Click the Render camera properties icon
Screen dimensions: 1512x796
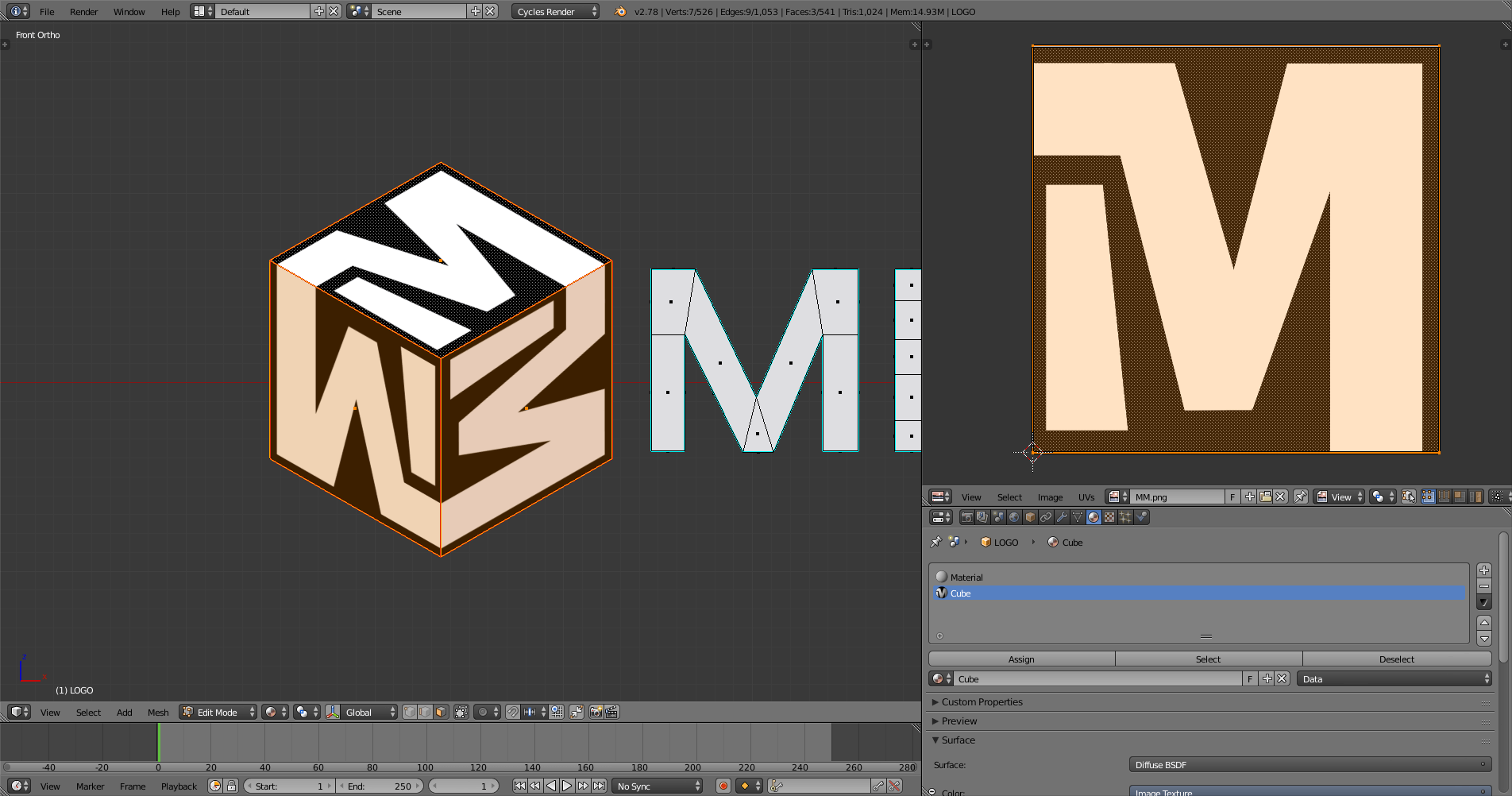click(x=966, y=517)
